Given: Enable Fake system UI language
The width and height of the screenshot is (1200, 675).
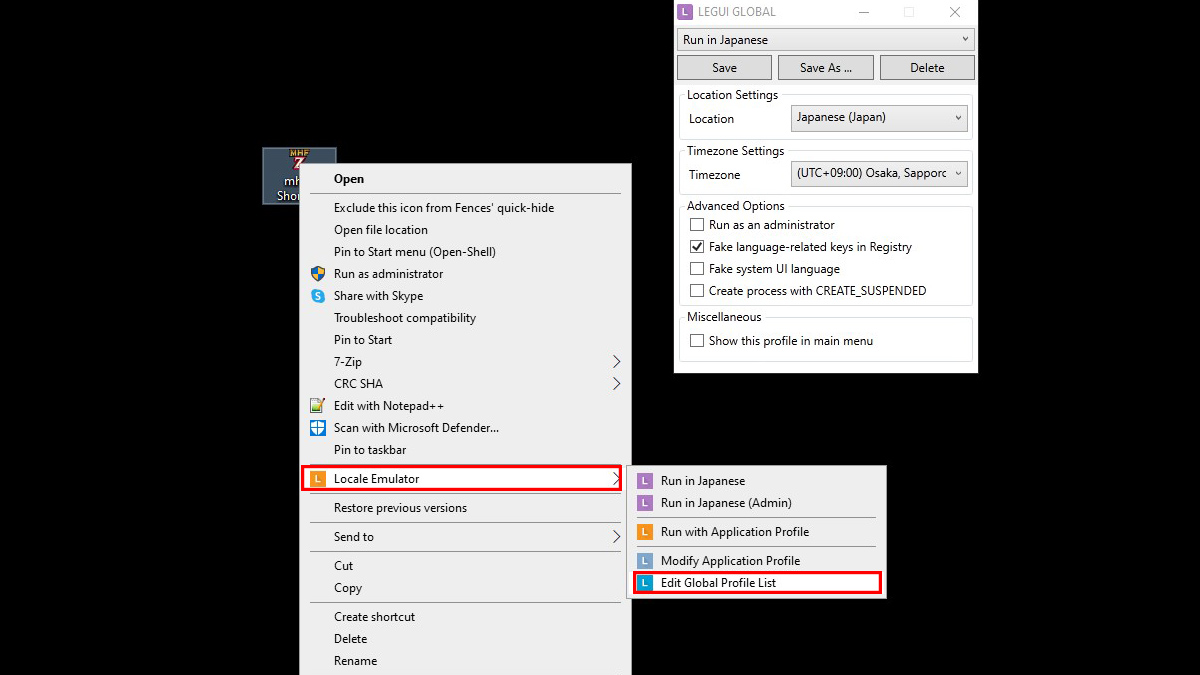Looking at the screenshot, I should pos(697,268).
